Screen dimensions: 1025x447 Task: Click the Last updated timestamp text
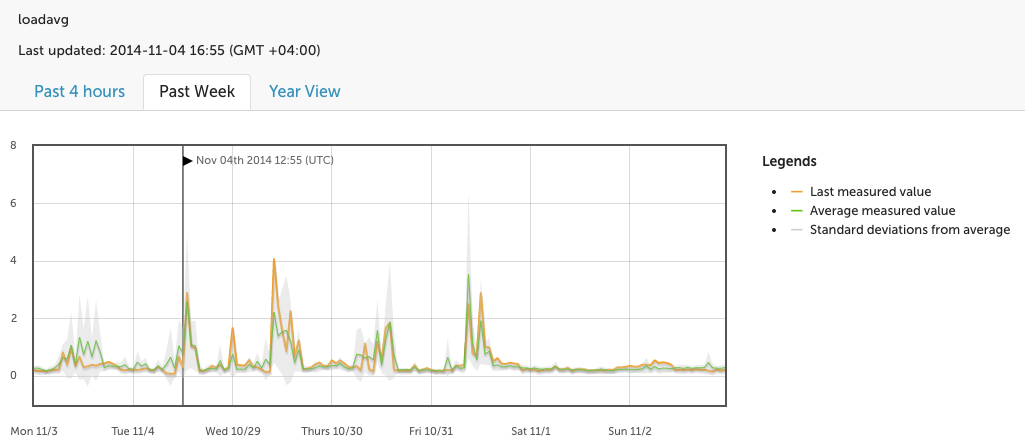pyautogui.click(x=169, y=50)
